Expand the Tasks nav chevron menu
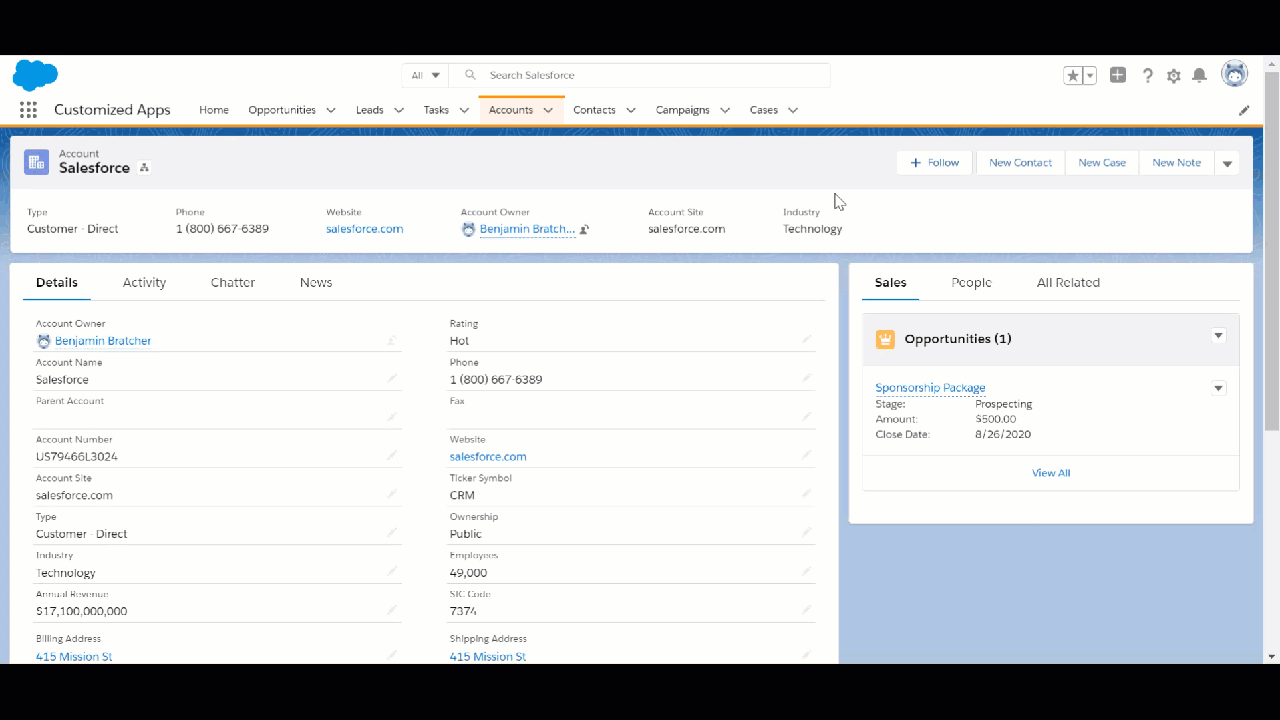Viewport: 1280px width, 720px height. (464, 110)
